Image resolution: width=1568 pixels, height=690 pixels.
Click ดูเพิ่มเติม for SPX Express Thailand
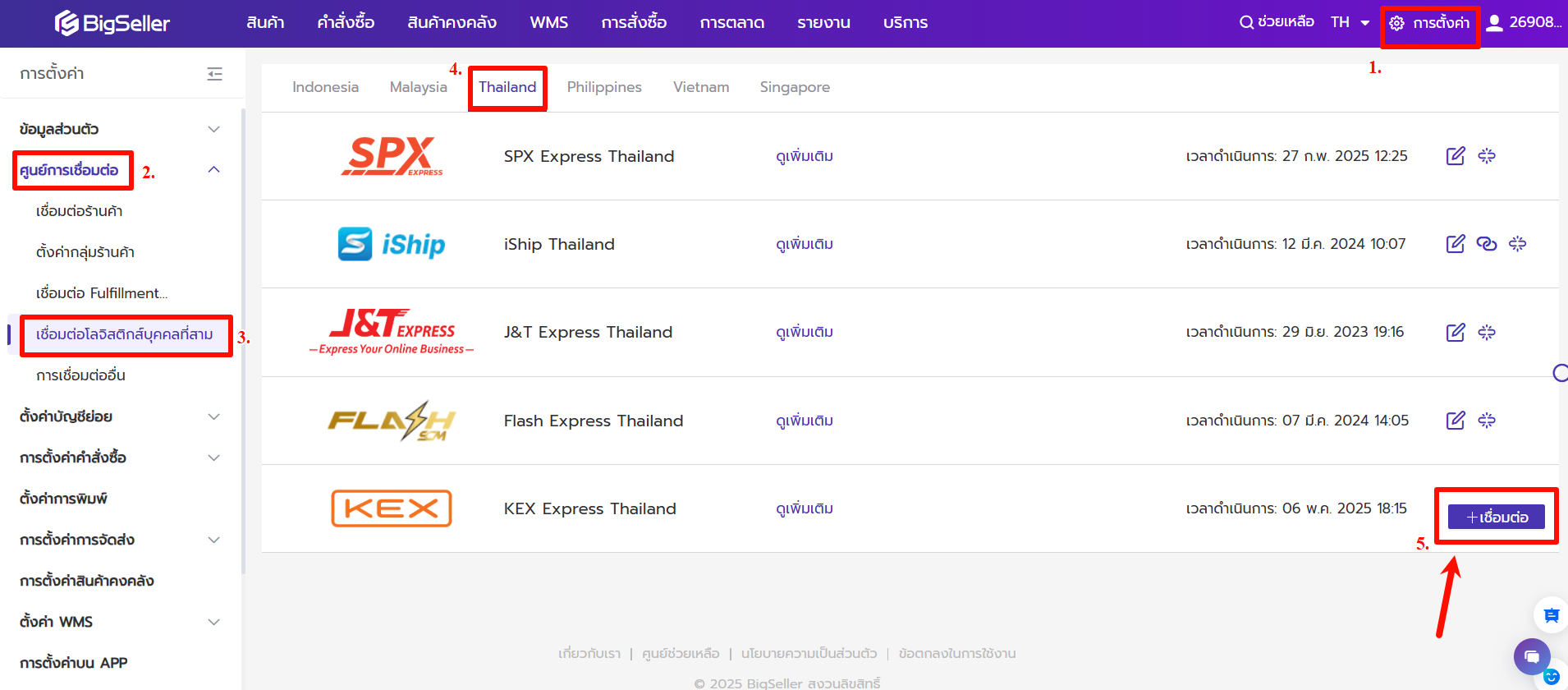click(x=805, y=156)
